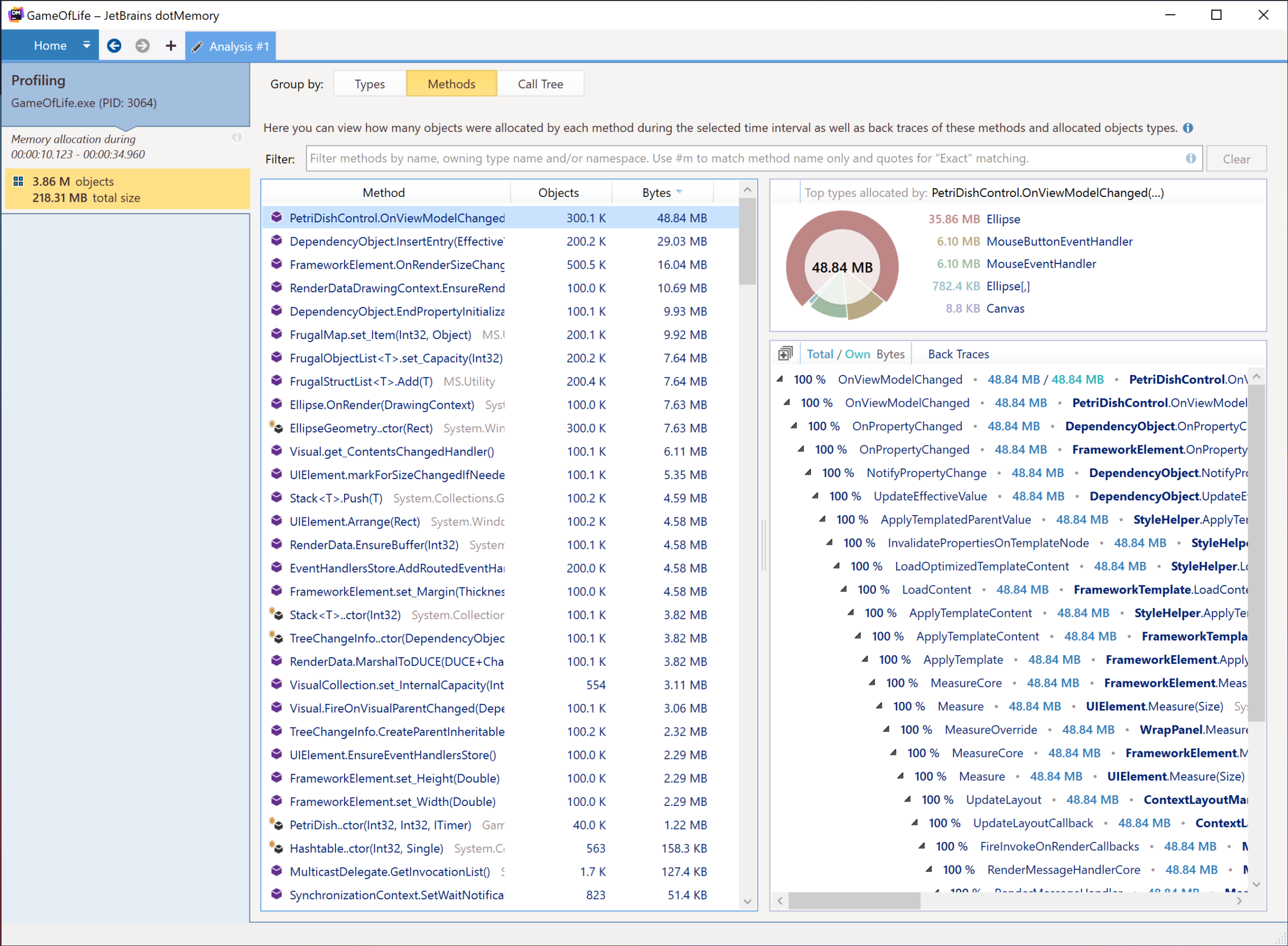
Task: Select Types grouping option
Action: point(369,84)
